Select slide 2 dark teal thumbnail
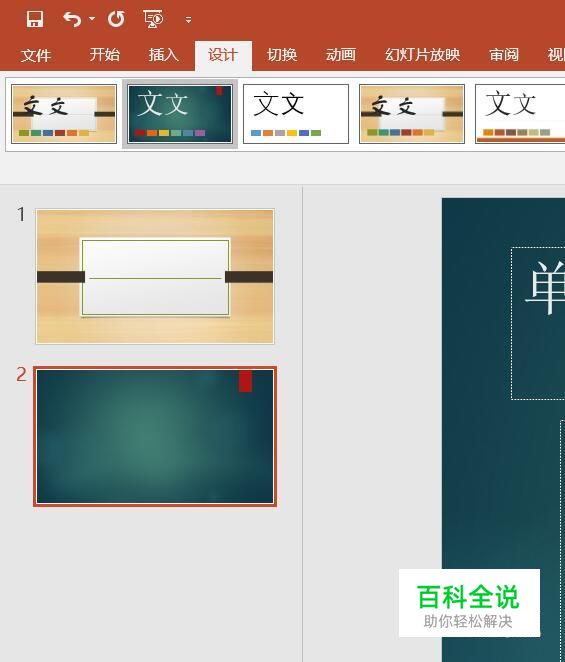565x662 pixels. (x=155, y=437)
